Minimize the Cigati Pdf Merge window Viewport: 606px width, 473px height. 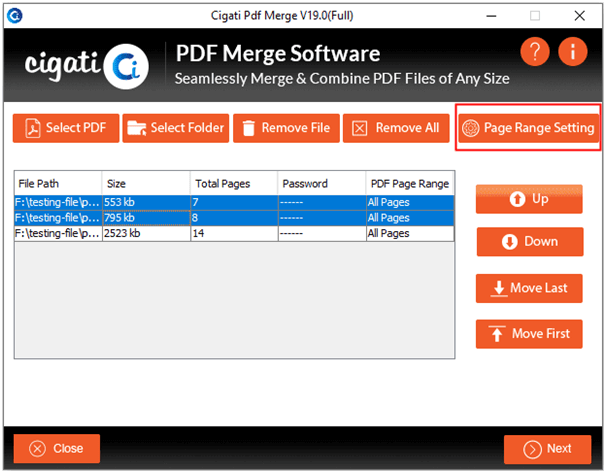point(491,16)
